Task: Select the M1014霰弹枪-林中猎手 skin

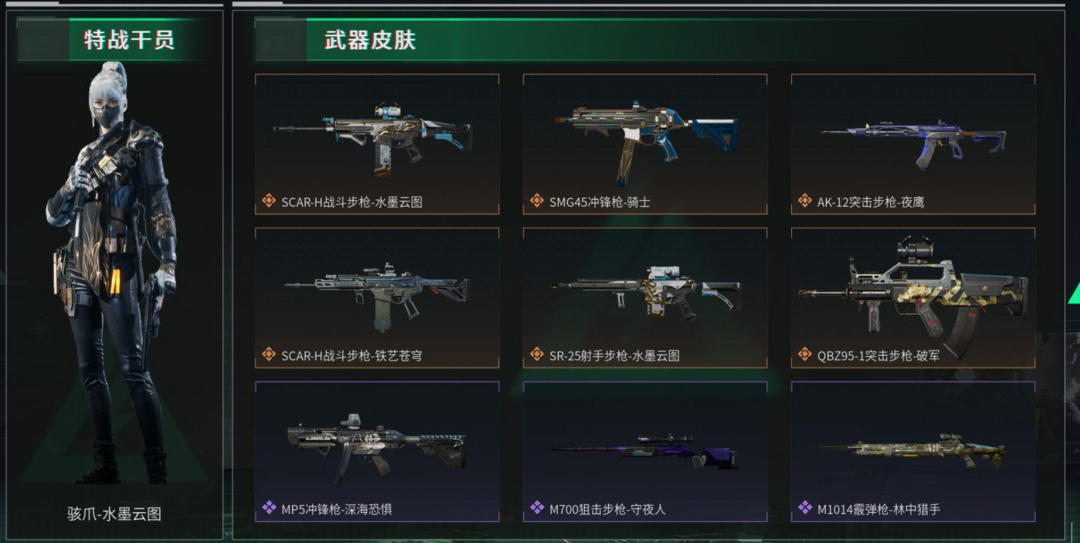Action: pyautogui.click(x=913, y=451)
